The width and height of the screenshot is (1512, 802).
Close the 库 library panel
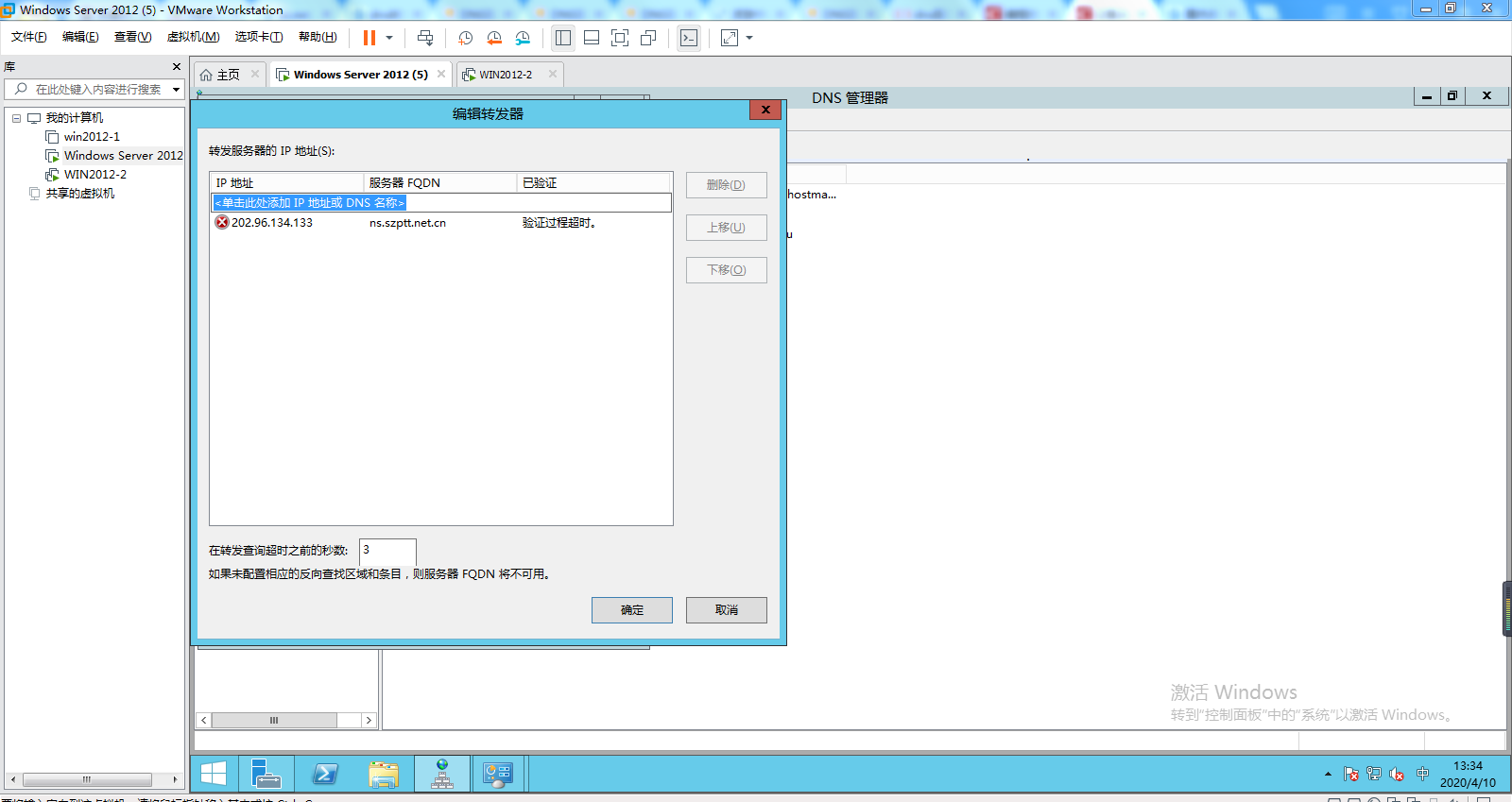point(176,67)
